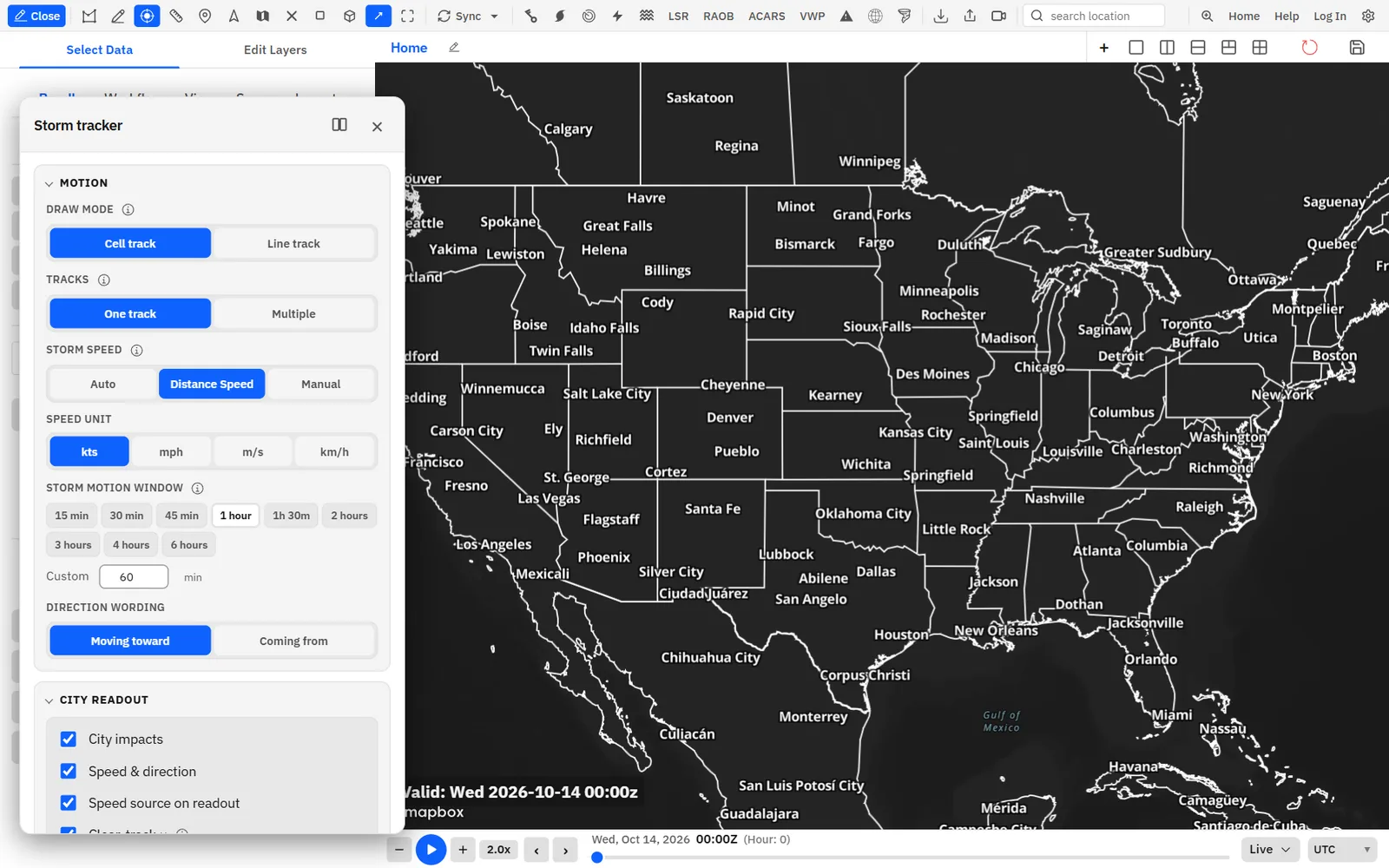Select Coming from direction wording

(x=293, y=641)
